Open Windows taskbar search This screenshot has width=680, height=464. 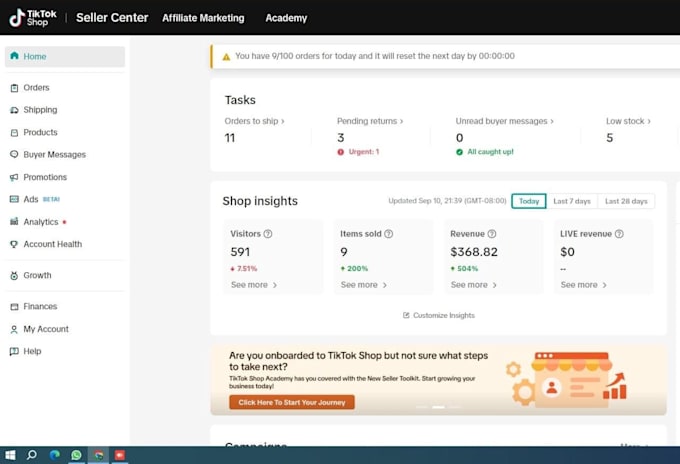[x=32, y=455]
